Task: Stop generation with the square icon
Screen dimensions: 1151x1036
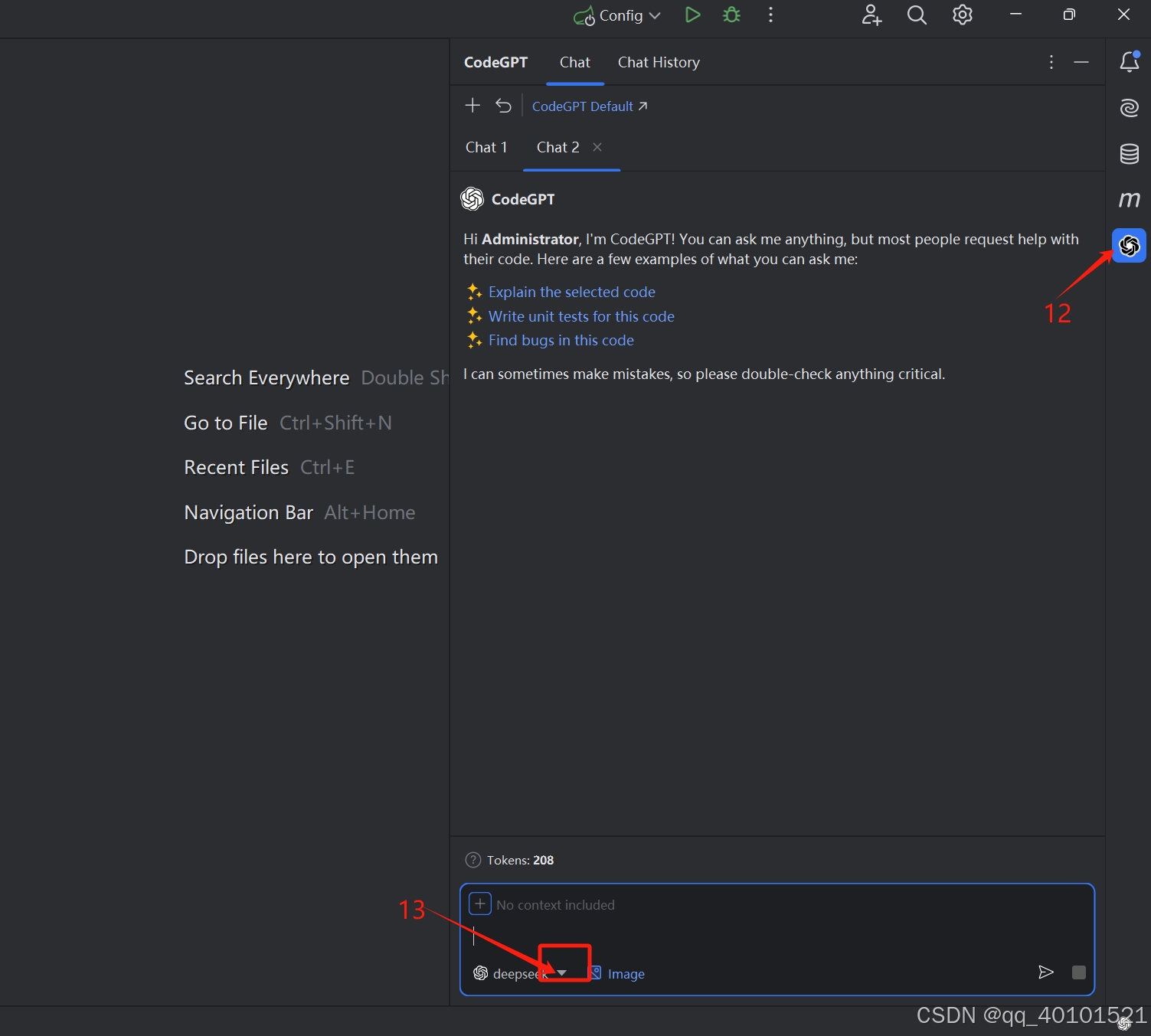Action: [1079, 972]
